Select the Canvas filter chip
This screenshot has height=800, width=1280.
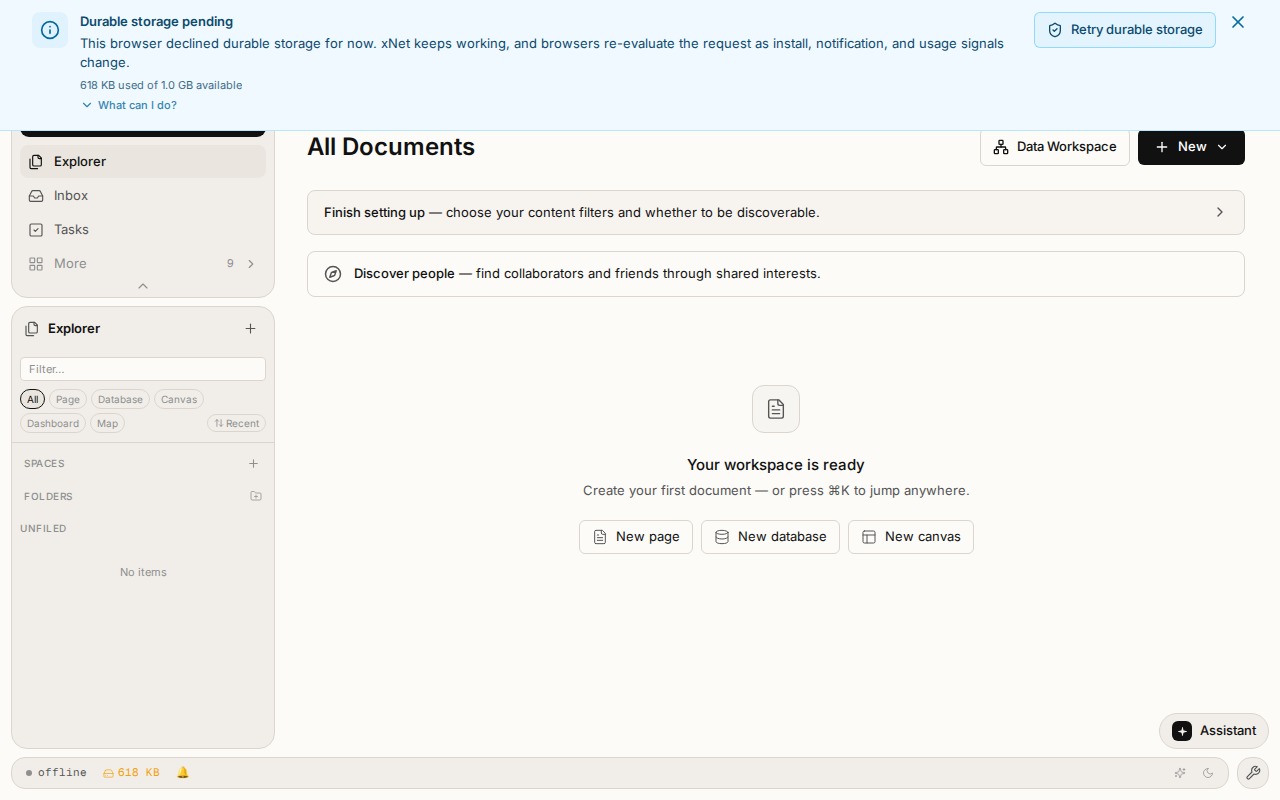pyautogui.click(x=179, y=399)
